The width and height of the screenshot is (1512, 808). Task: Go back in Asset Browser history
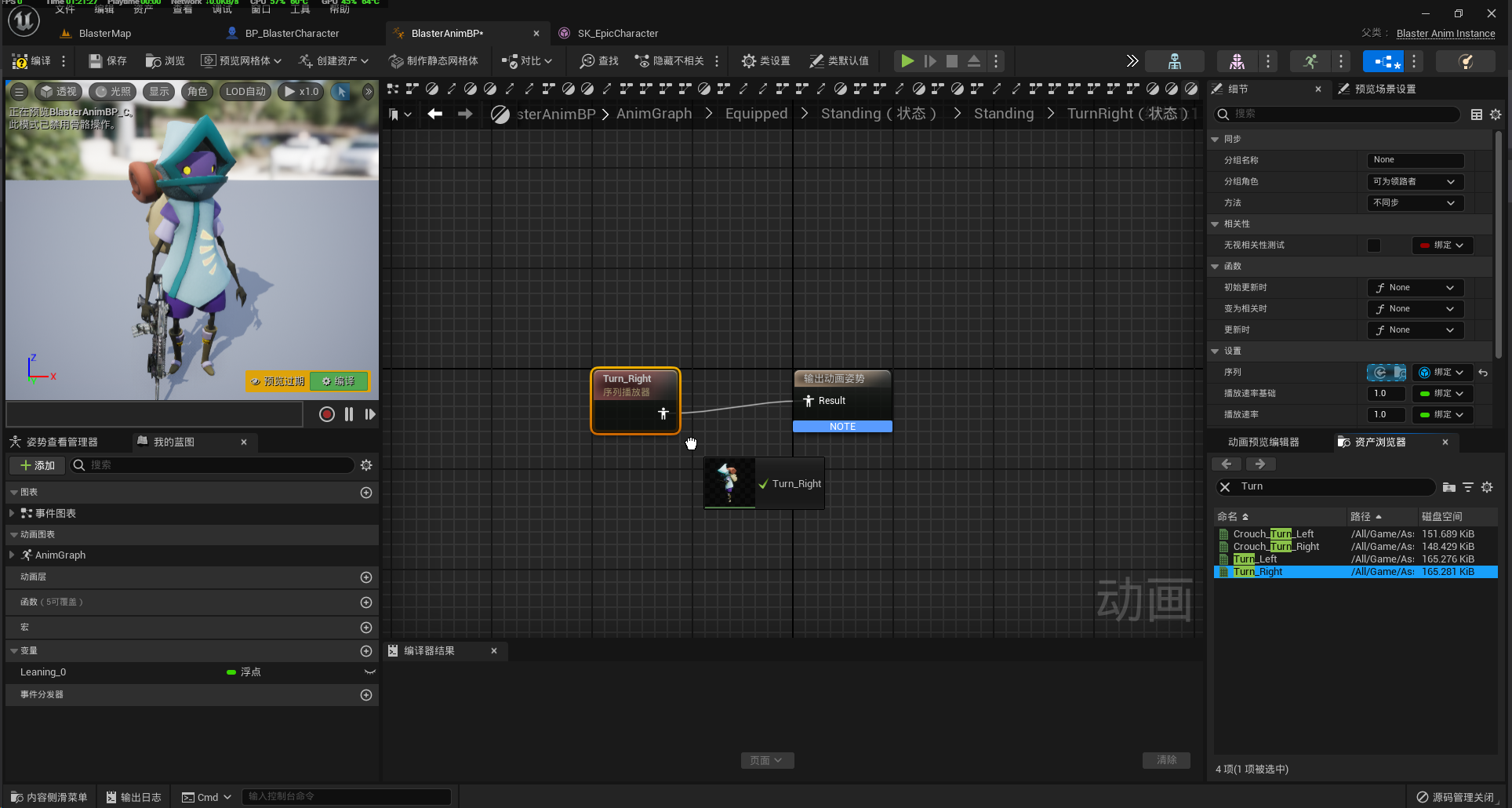[1227, 464]
